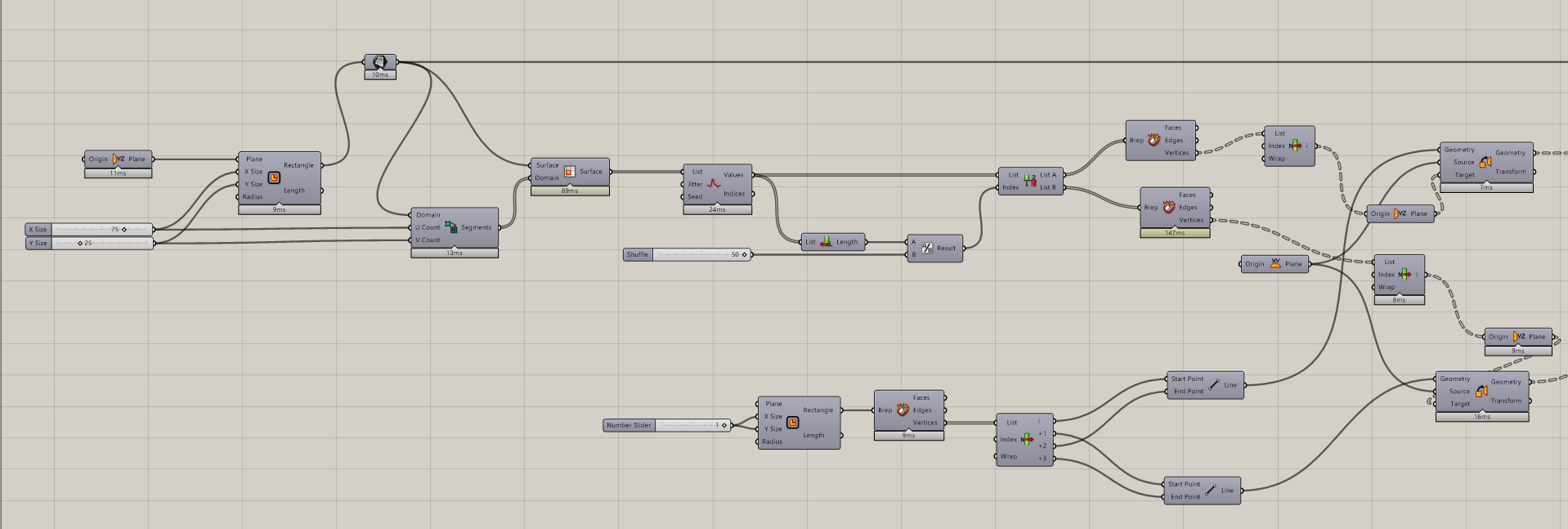Screen dimensions: 1568x529
Task: Click the Number Slider name label
Action: tap(629, 425)
